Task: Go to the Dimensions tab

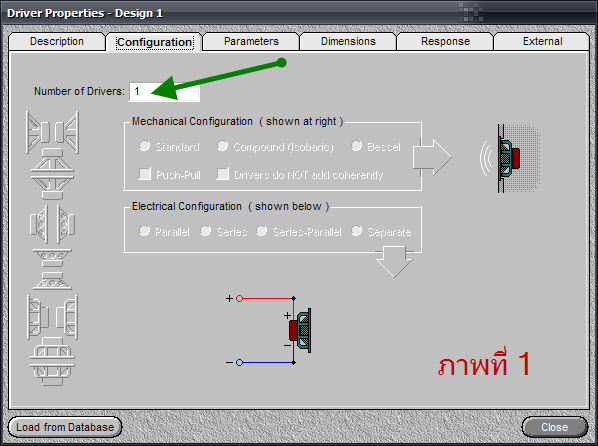Action: point(348,41)
